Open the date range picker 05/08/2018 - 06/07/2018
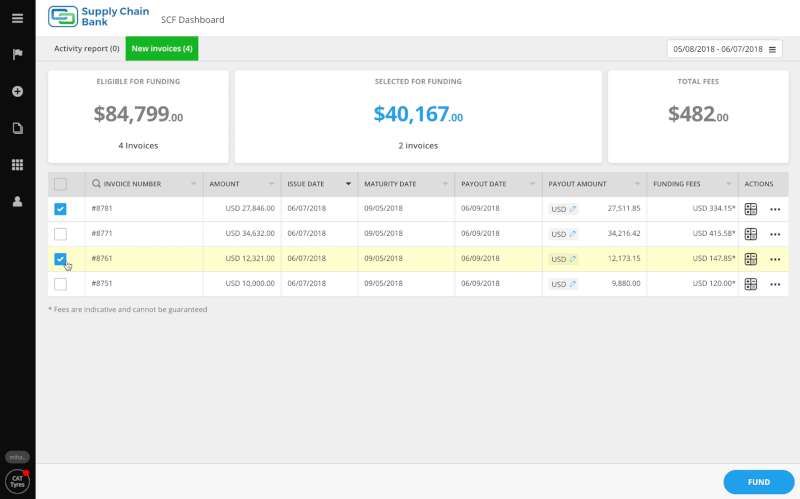The height and width of the screenshot is (499, 800). pos(724,49)
